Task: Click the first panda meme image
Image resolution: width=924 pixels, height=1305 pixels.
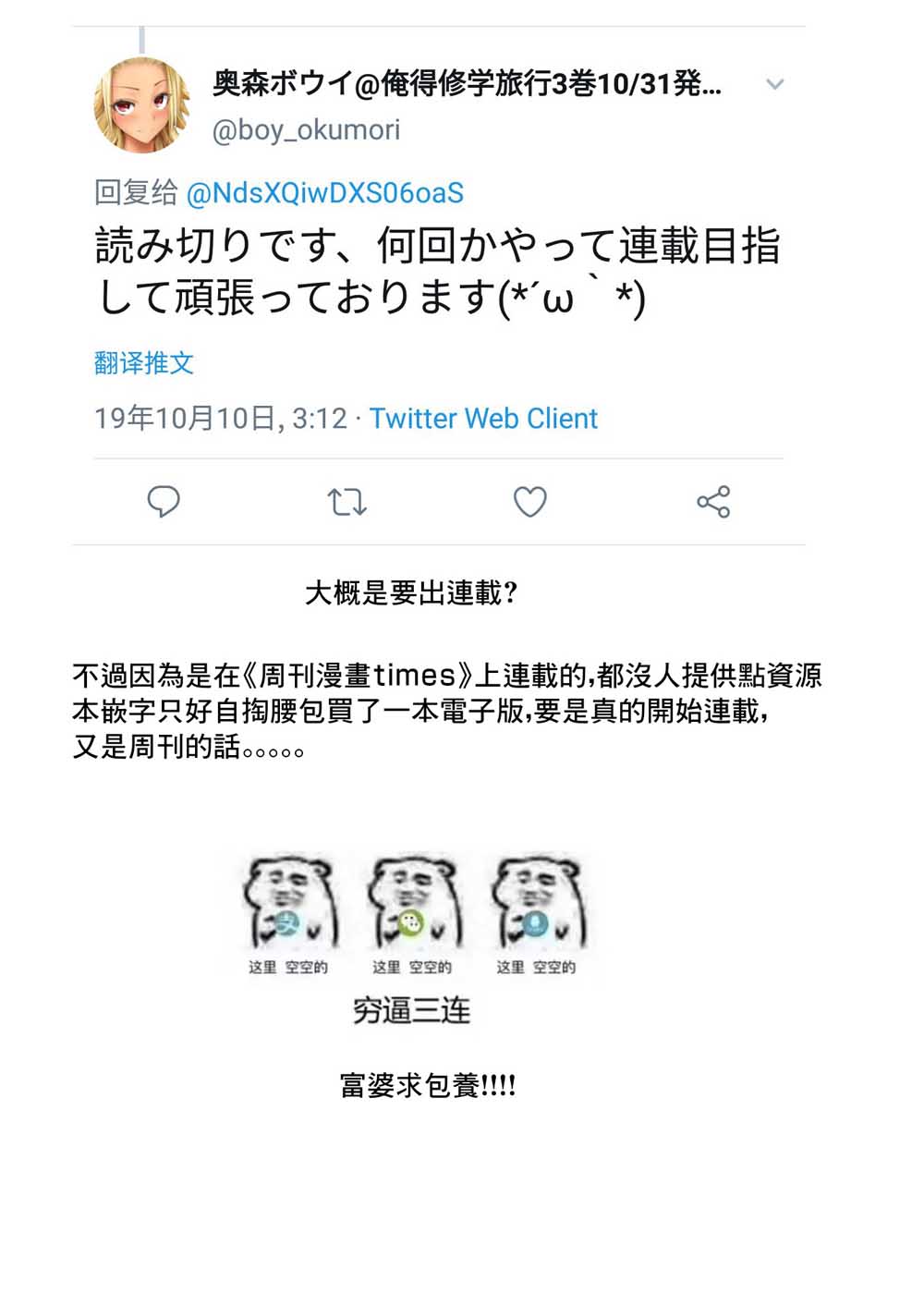Action: coord(288,914)
